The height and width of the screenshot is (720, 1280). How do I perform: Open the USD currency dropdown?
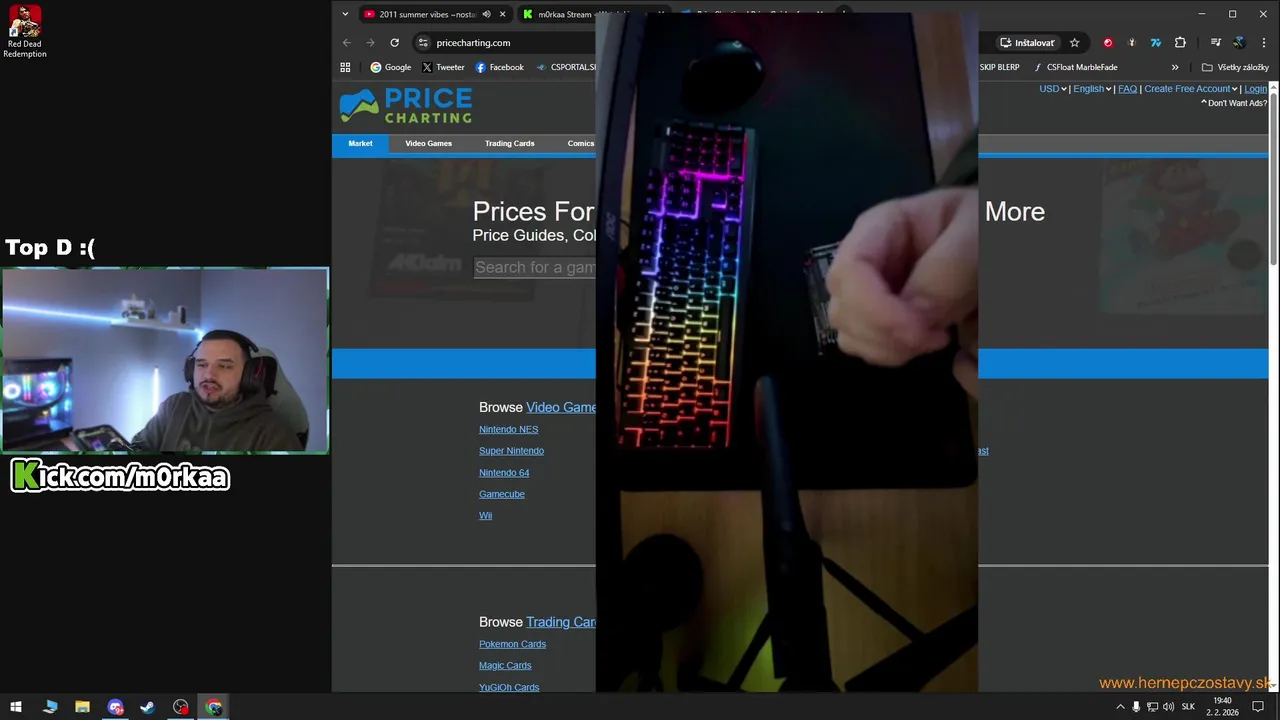click(x=1052, y=89)
